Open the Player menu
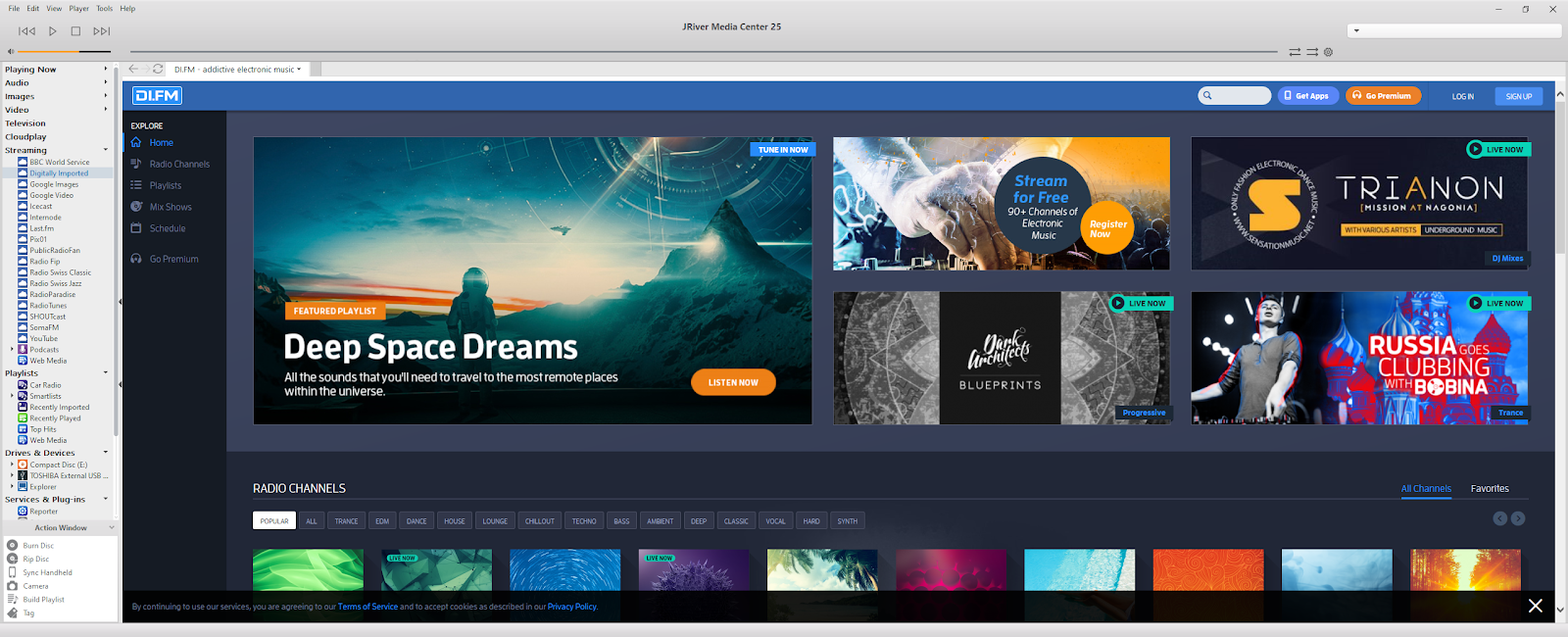 (x=78, y=8)
